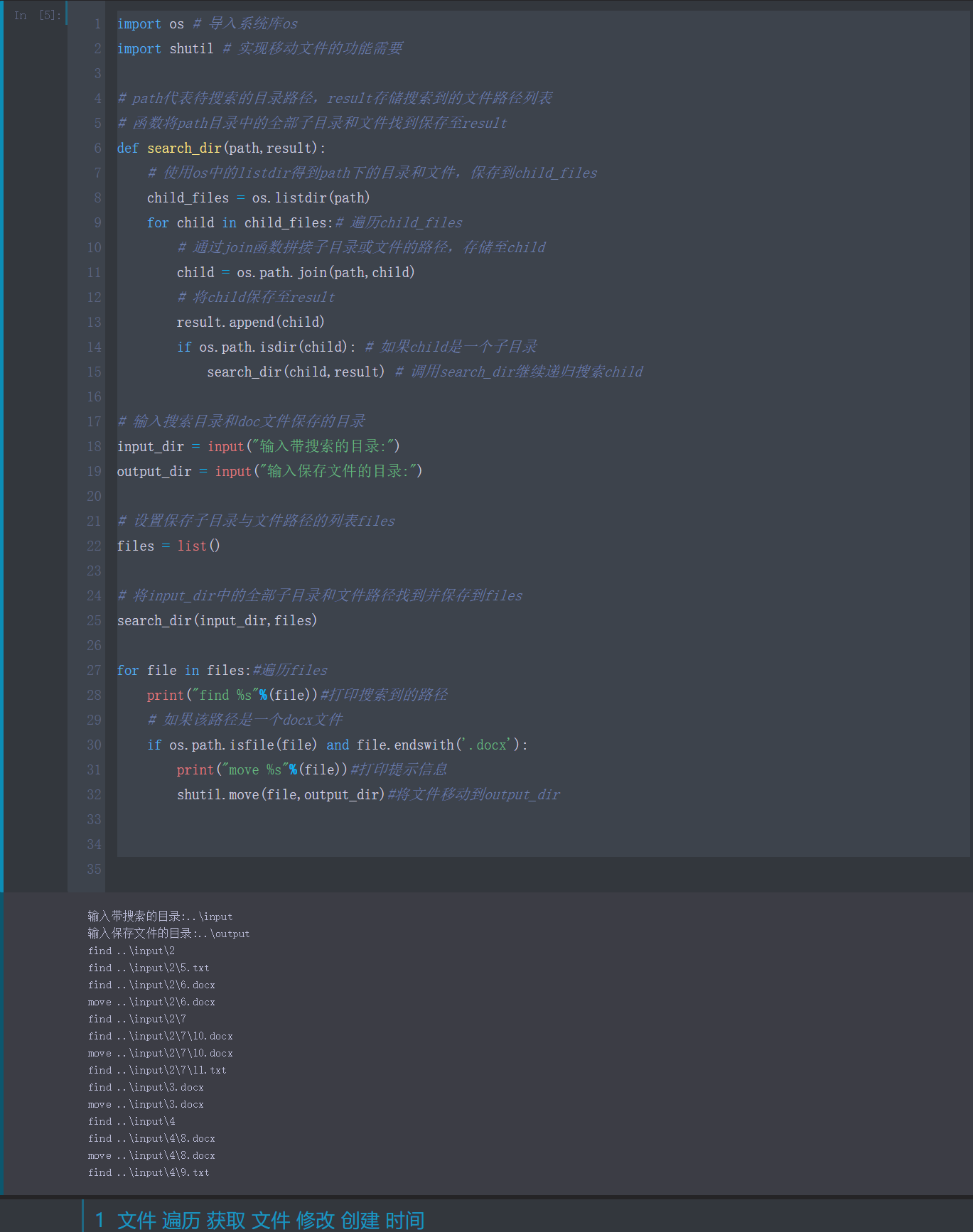Click the output line '输入保存文件的目录:..\output'
Image resolution: width=973 pixels, height=1232 pixels.
point(168,934)
